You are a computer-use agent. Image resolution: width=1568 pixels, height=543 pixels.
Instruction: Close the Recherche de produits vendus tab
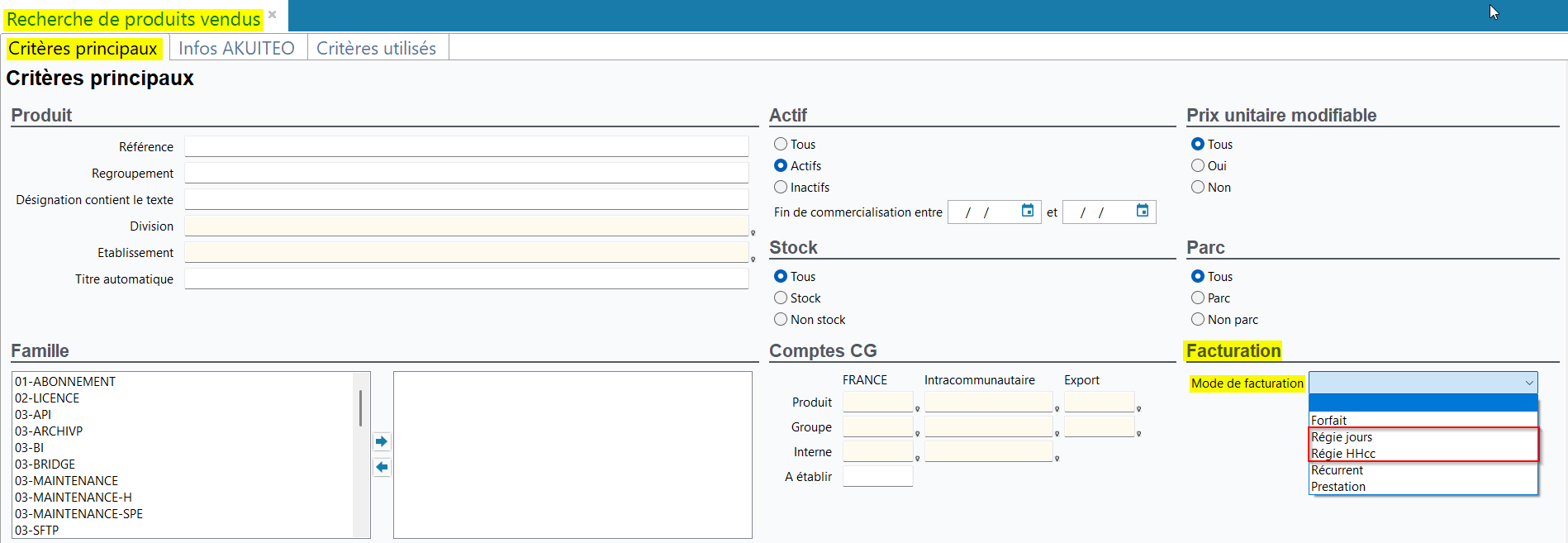pyautogui.click(x=272, y=15)
